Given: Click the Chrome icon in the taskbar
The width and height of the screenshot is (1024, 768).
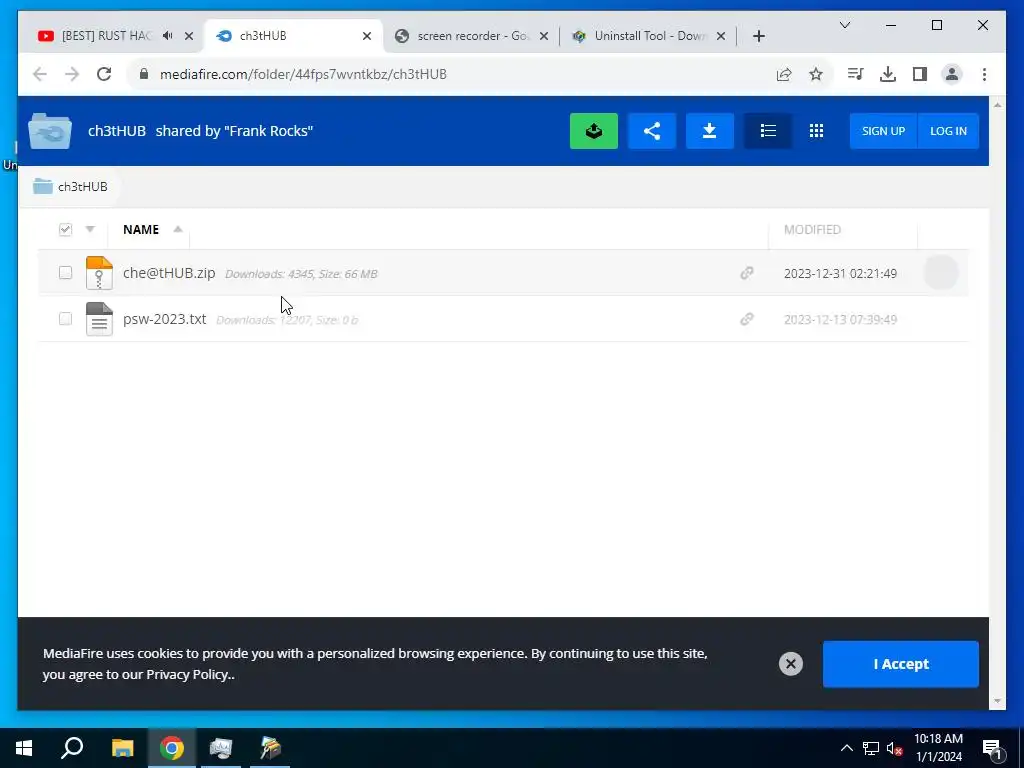Looking at the screenshot, I should pyautogui.click(x=172, y=748).
